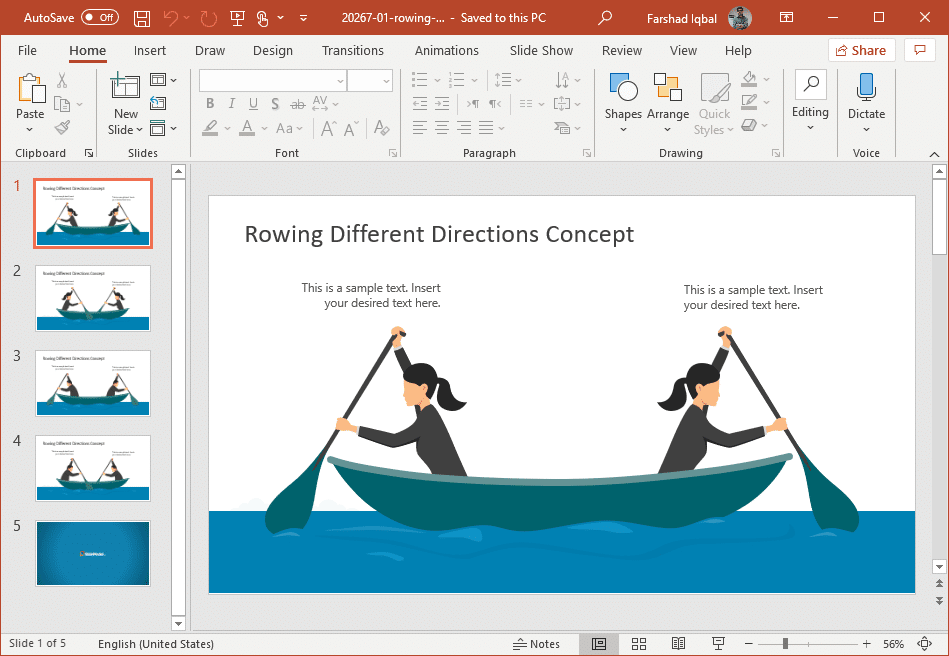Viewport: 949px width, 656px height.
Task: Open the Transitions ribbon tab
Action: 352,51
